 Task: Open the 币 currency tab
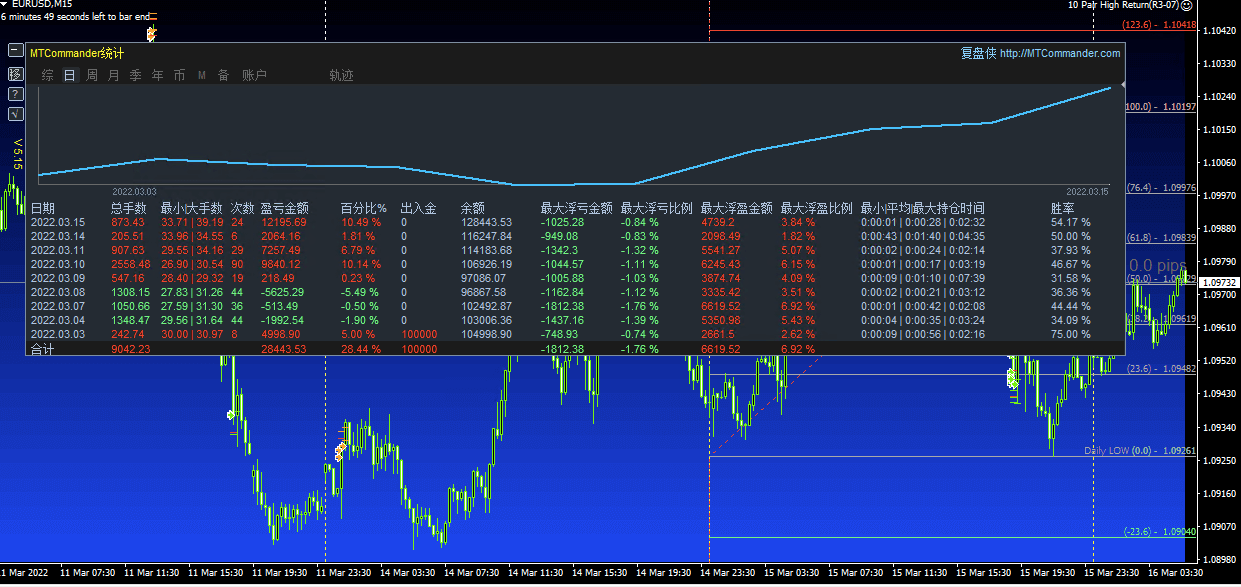point(179,75)
